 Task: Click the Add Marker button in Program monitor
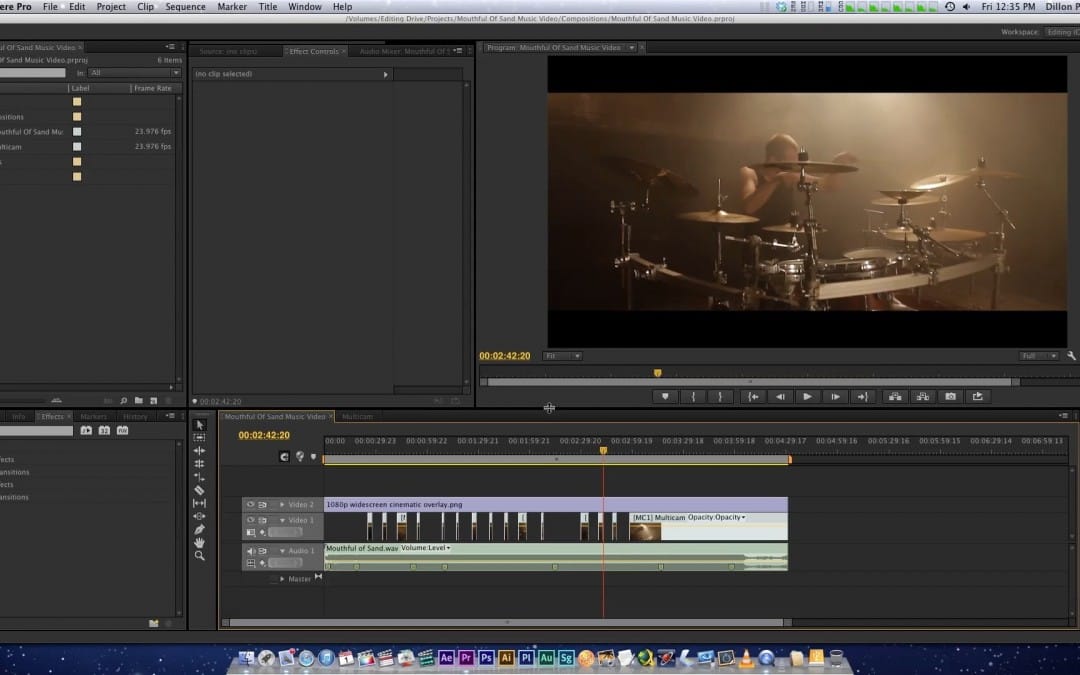[x=665, y=397]
